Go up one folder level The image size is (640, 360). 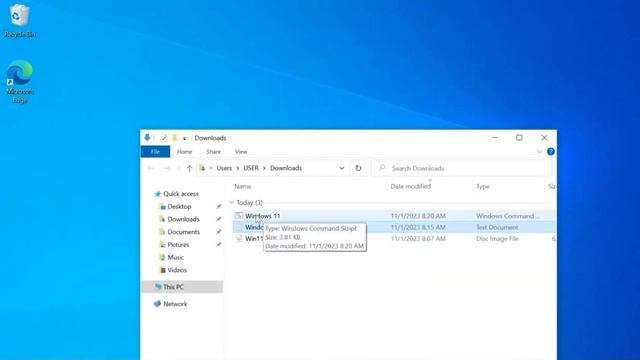click(x=189, y=168)
